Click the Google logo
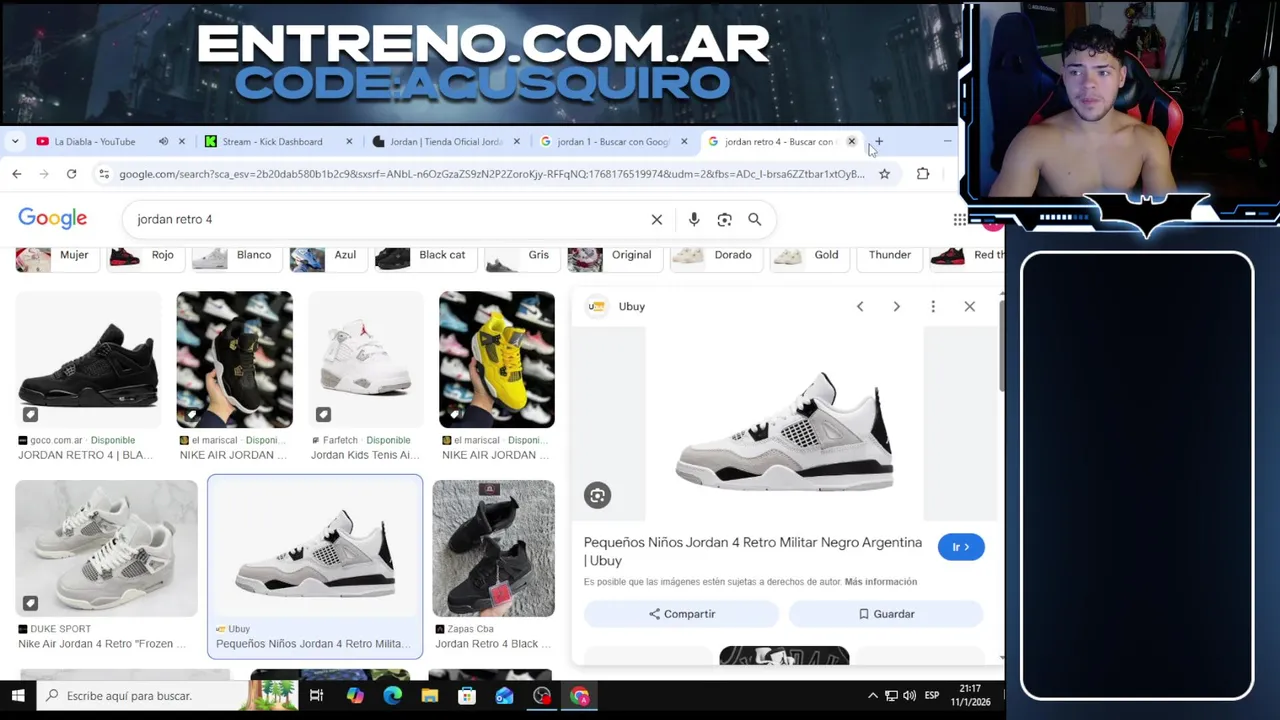 (x=53, y=219)
